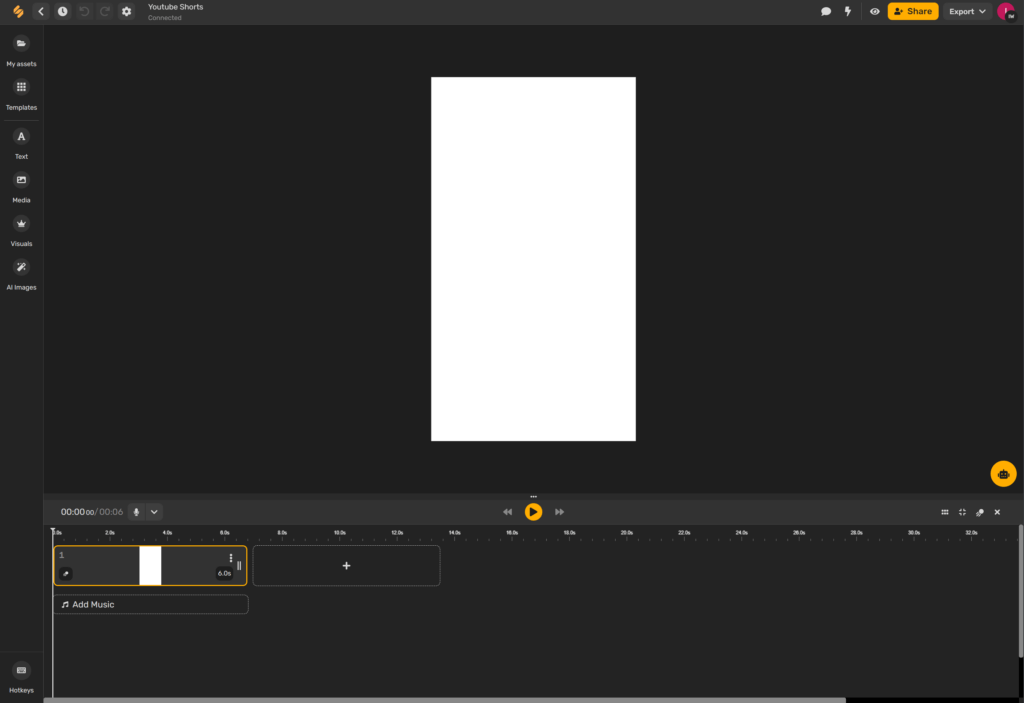Show Hotkeys keyboard shortcuts

22,678
